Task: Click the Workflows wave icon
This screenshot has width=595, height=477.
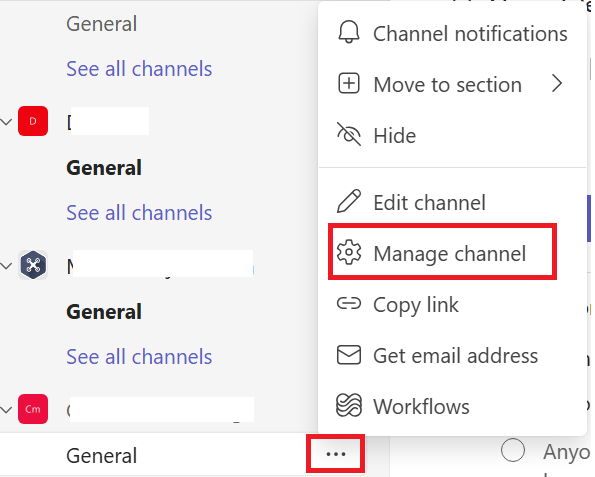Action: click(x=349, y=406)
